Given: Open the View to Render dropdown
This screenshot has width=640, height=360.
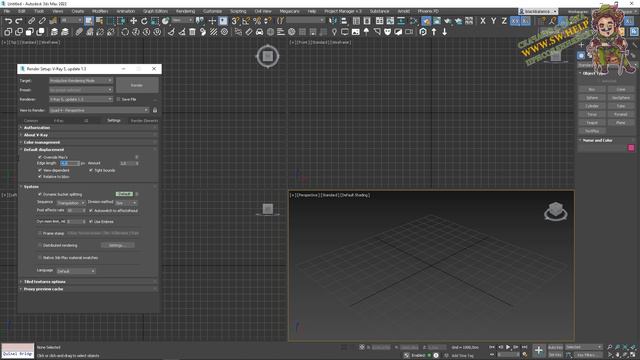Looking at the screenshot, I should (99, 110).
